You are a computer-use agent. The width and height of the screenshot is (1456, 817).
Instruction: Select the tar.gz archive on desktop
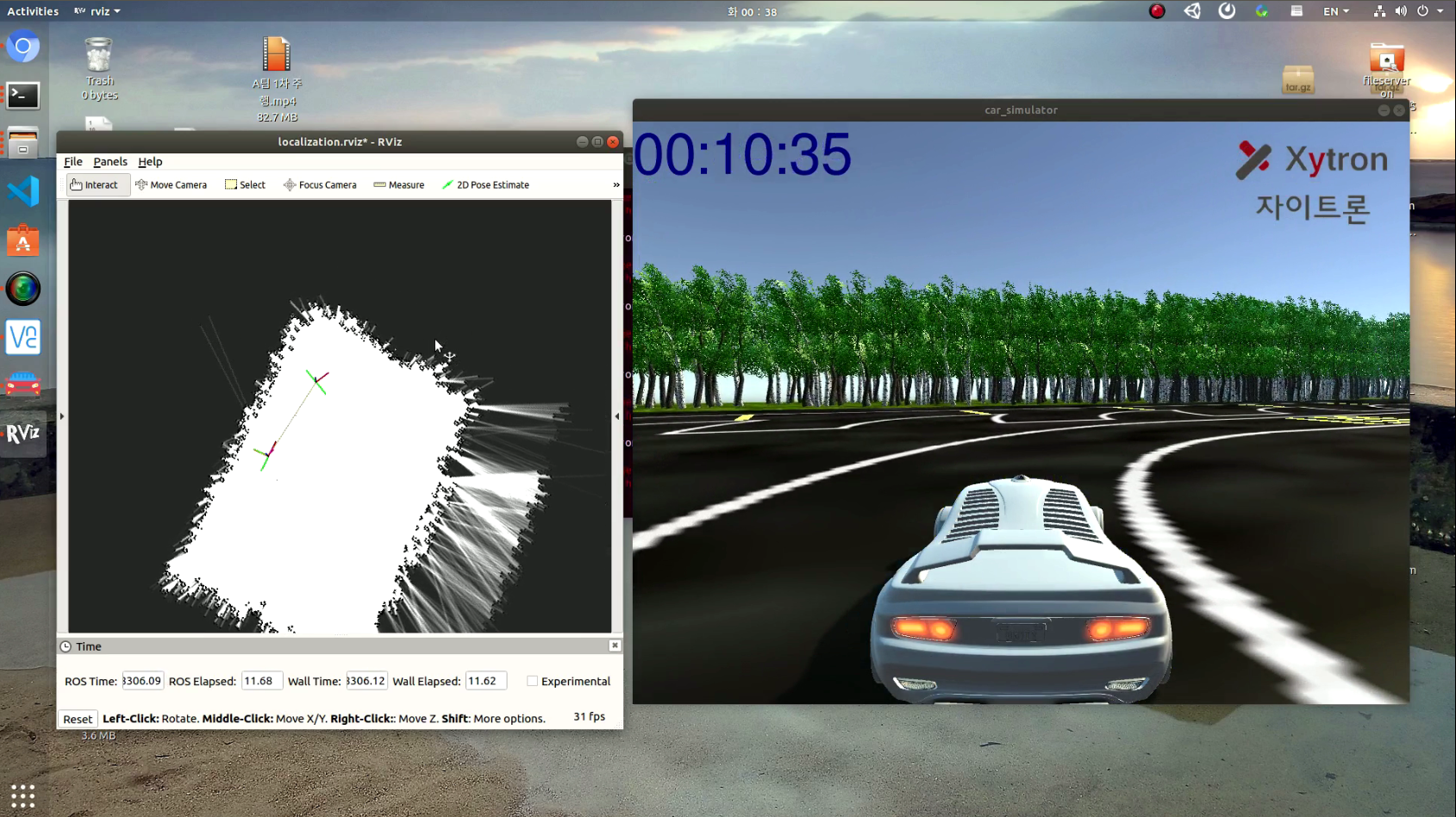1297,80
